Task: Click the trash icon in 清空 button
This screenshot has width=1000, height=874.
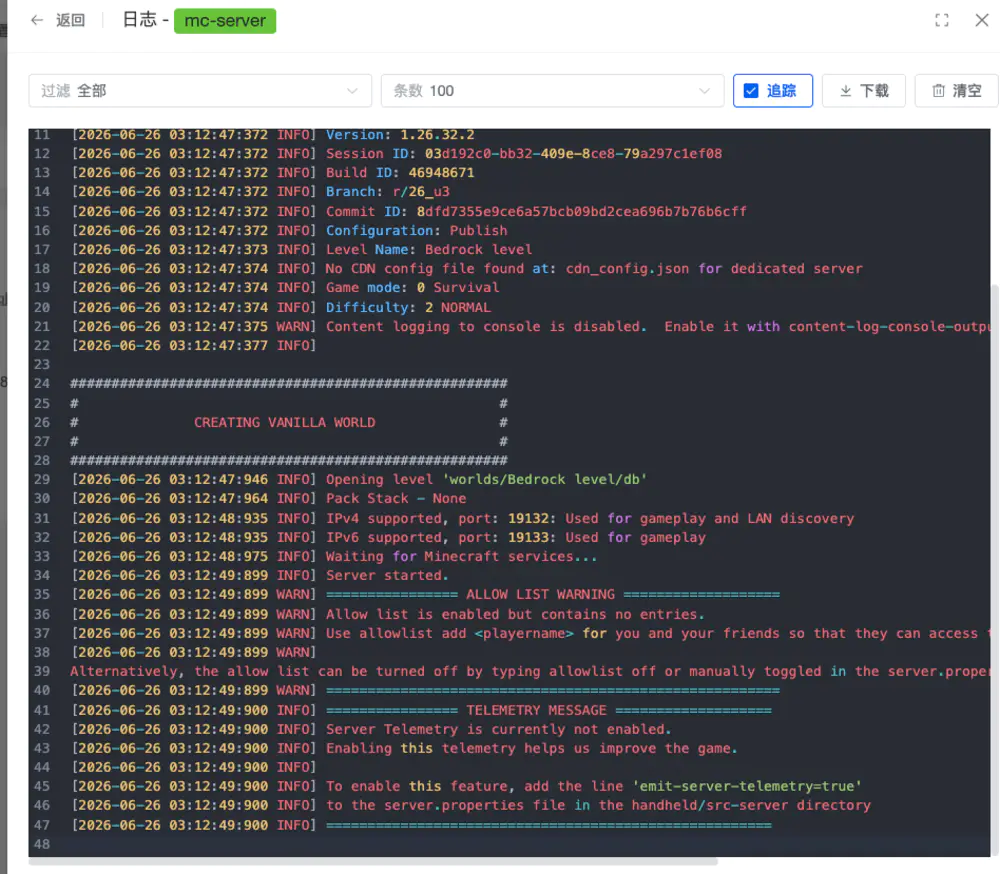Action: pyautogui.click(x=938, y=91)
